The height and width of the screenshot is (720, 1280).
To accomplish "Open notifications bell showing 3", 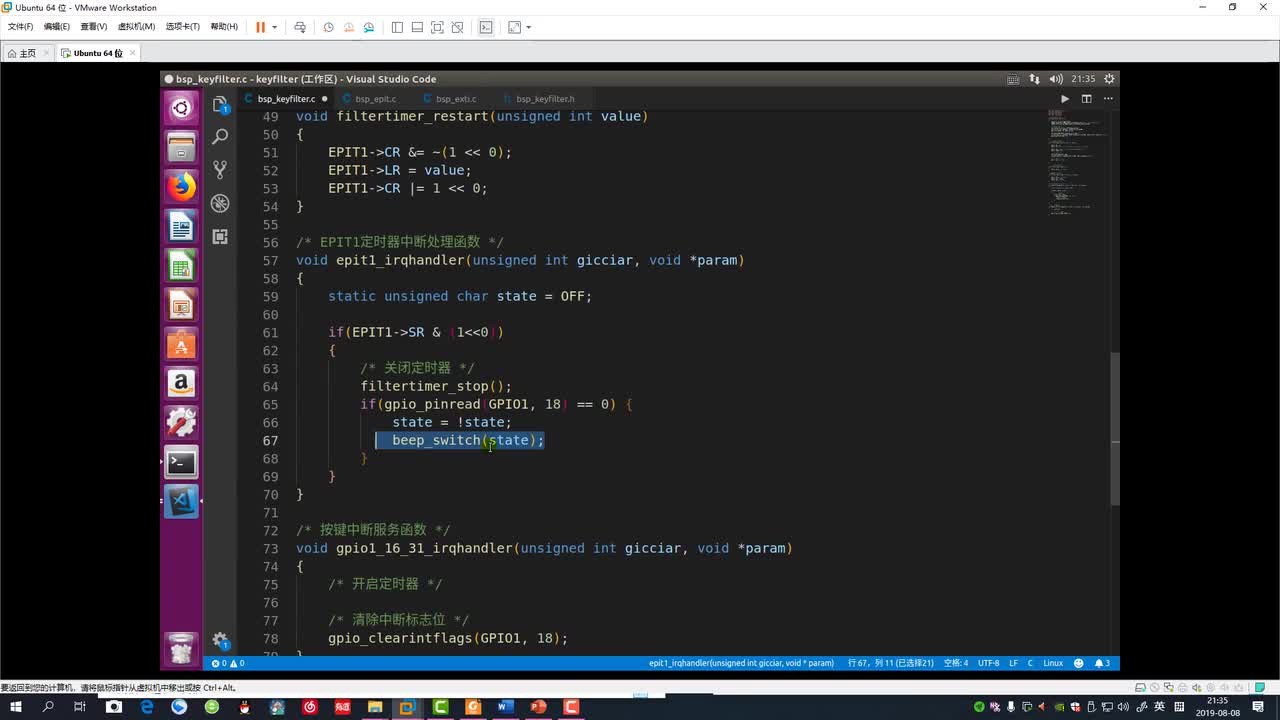I will (1102, 663).
